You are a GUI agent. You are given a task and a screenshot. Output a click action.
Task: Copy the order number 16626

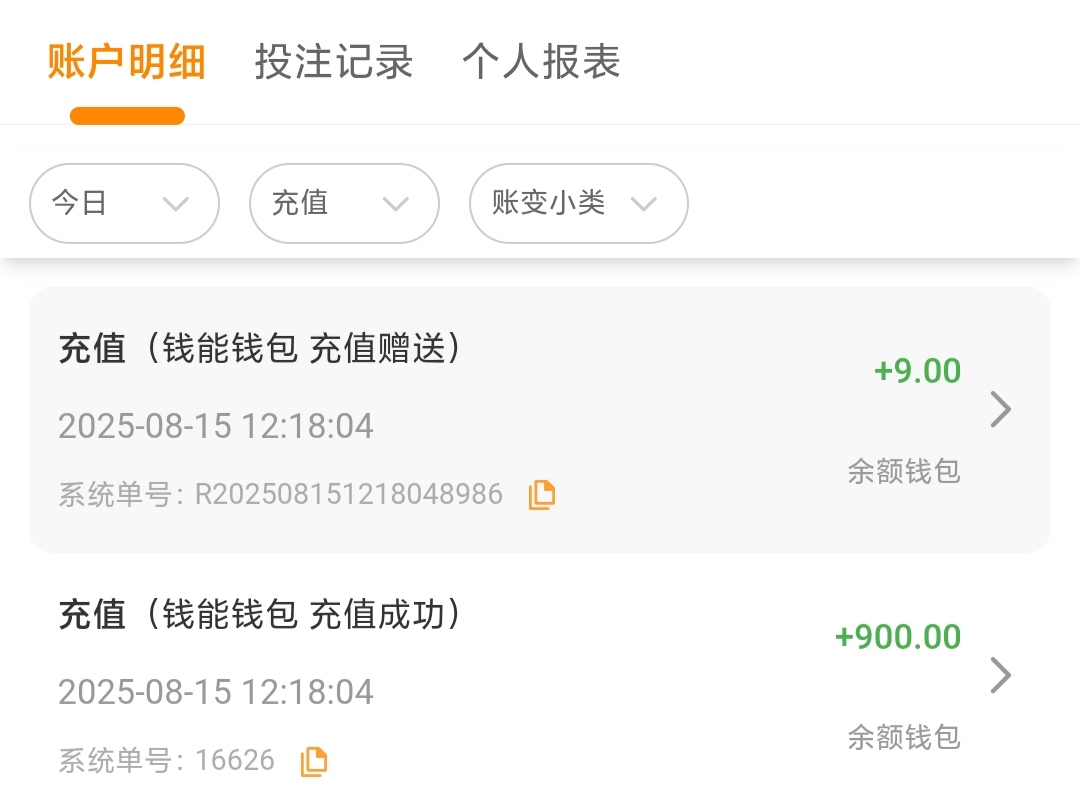314,761
